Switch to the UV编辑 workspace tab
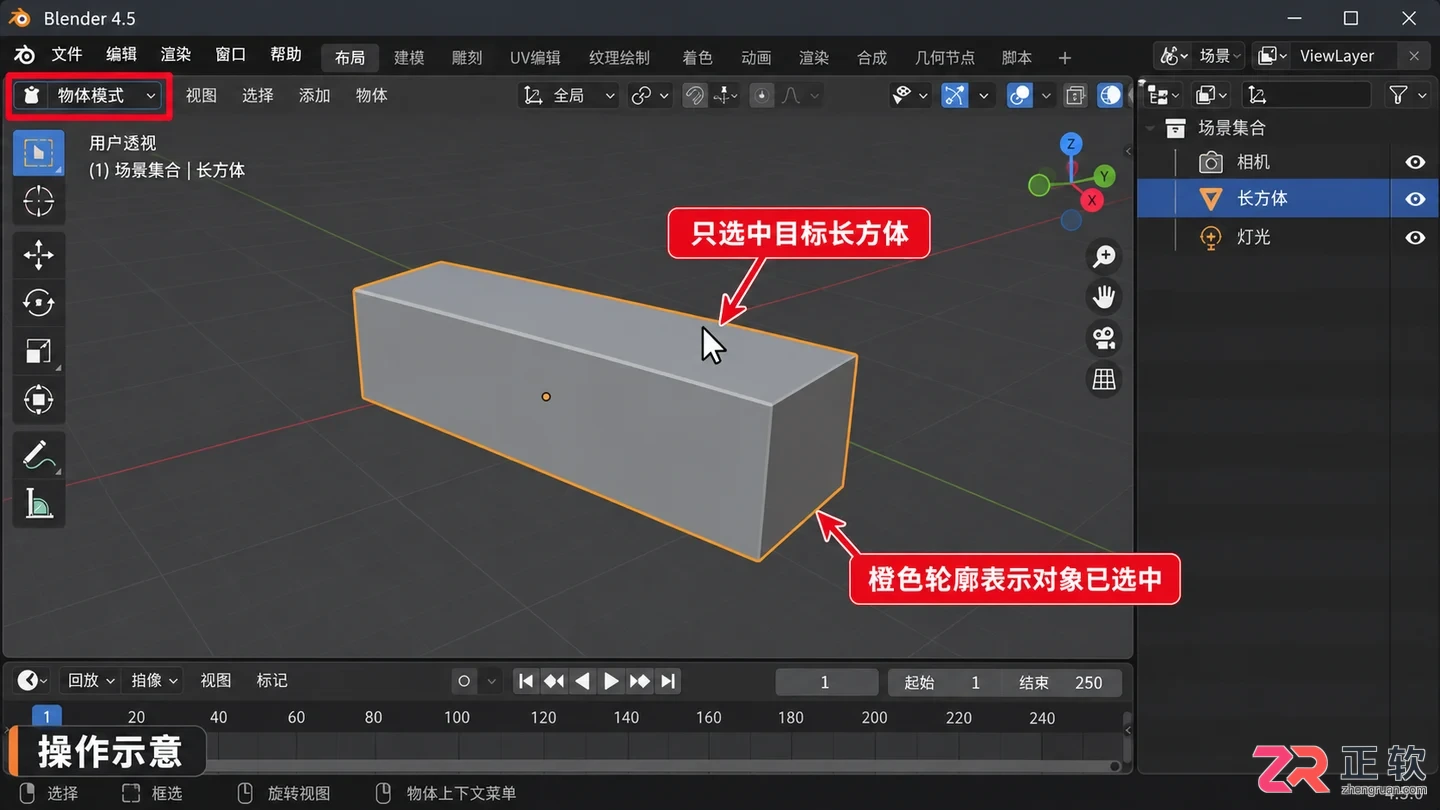The height and width of the screenshot is (810, 1440). (535, 58)
